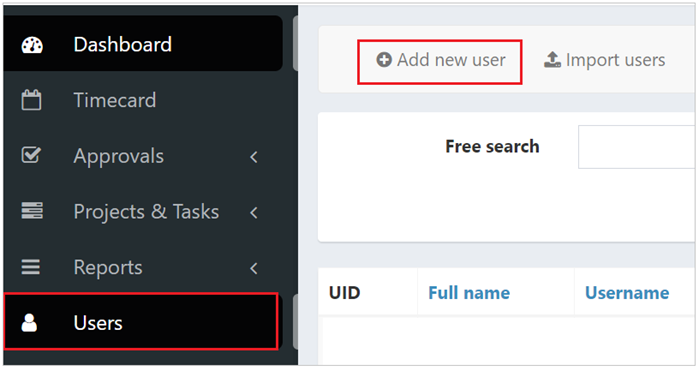Click the Timecard calendar icon
Image resolution: width=699 pixels, height=371 pixels.
click(x=31, y=100)
